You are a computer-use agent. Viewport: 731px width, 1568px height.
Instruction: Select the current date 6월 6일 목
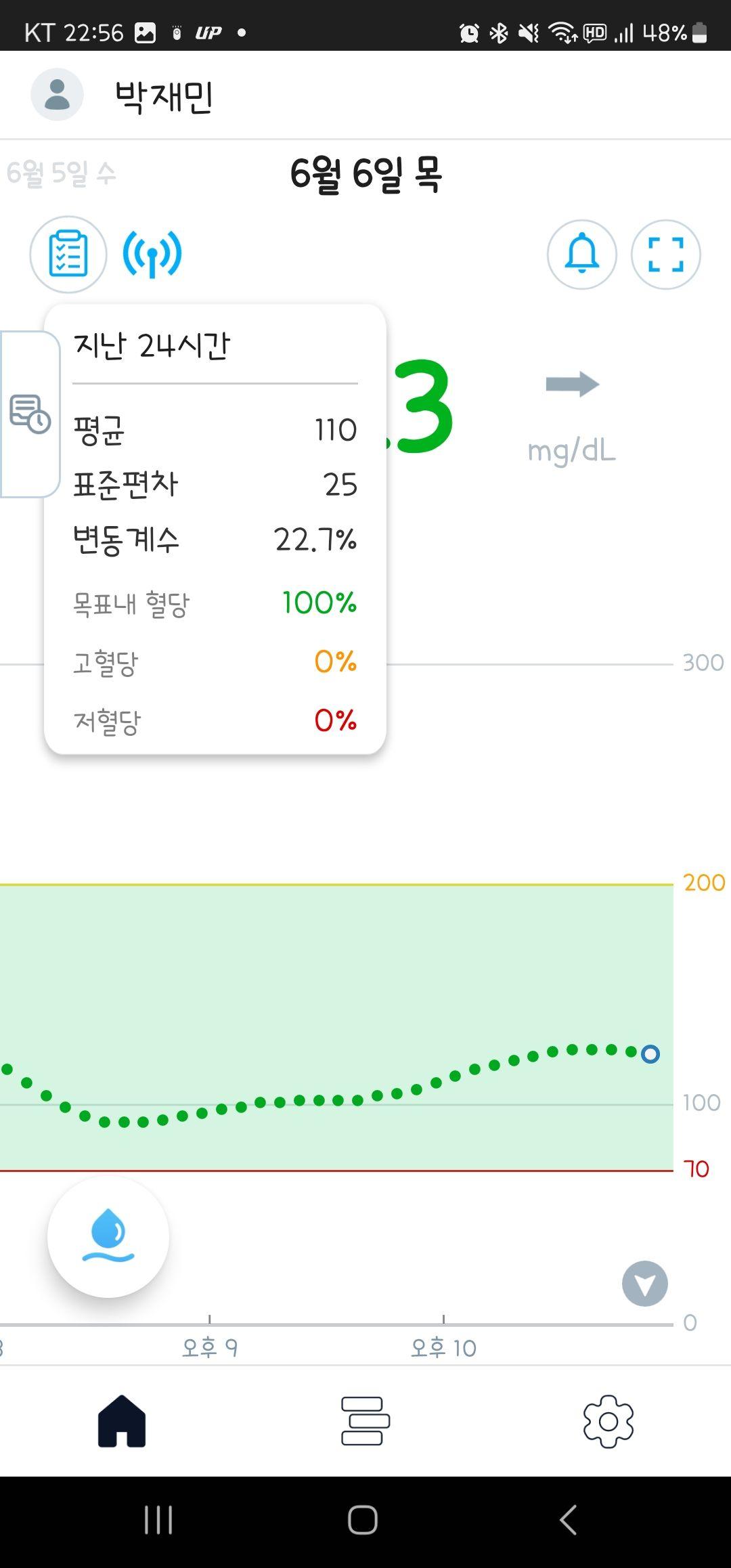pyautogui.click(x=366, y=174)
